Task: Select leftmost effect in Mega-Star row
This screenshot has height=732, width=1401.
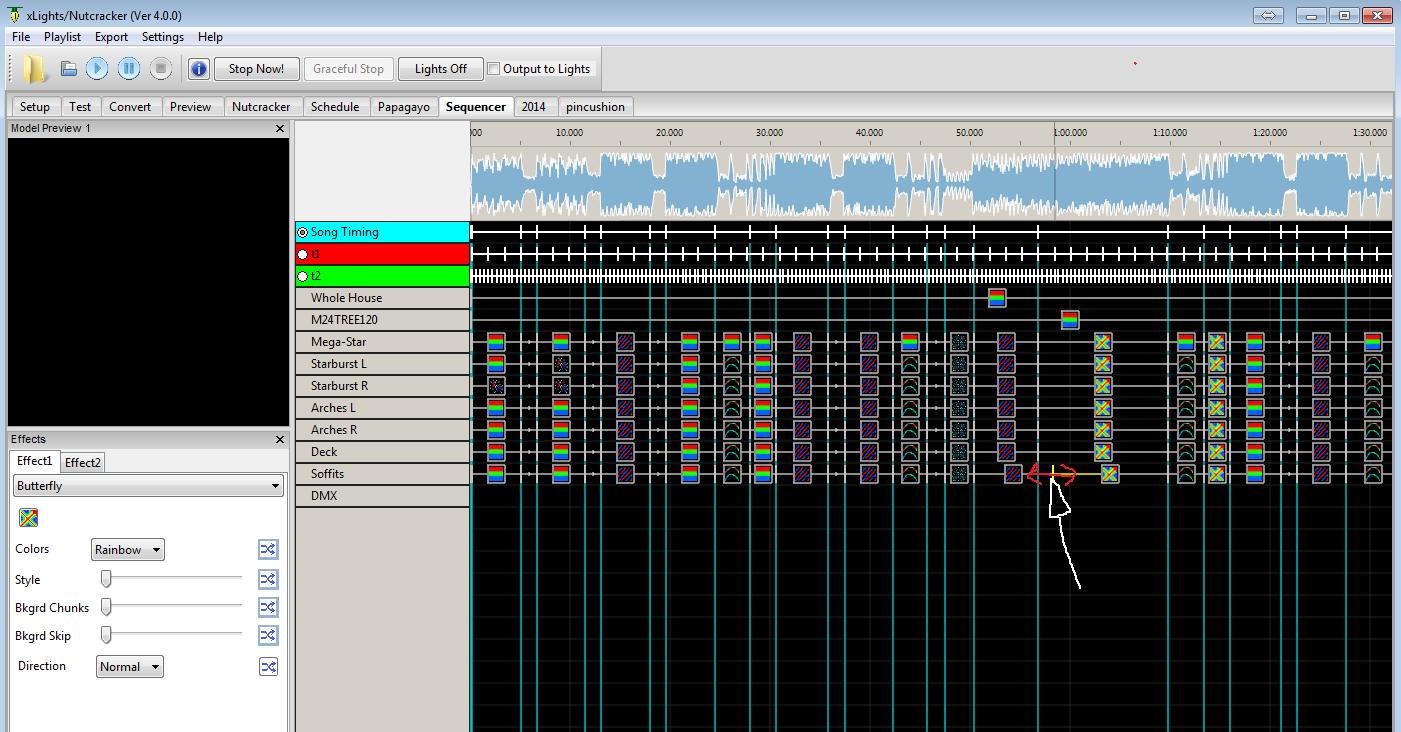Action: (496, 342)
